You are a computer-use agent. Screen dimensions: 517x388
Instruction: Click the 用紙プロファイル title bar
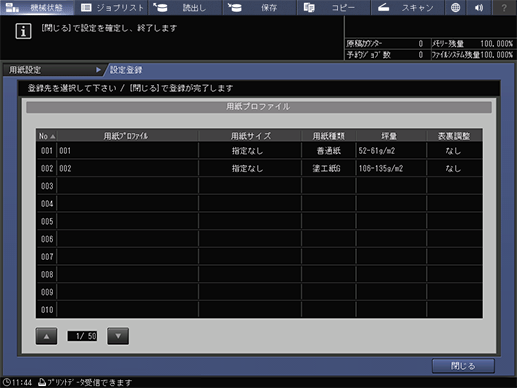click(259, 107)
